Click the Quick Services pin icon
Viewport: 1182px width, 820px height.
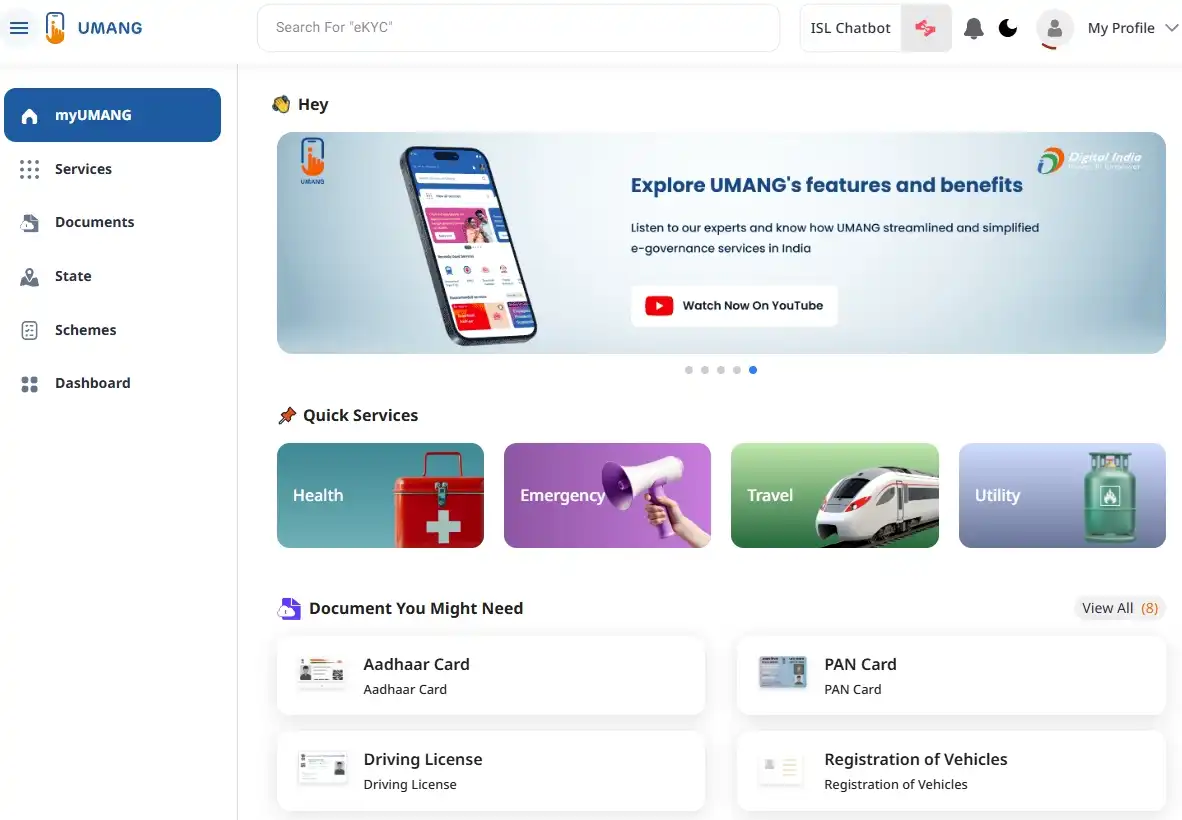click(x=287, y=415)
